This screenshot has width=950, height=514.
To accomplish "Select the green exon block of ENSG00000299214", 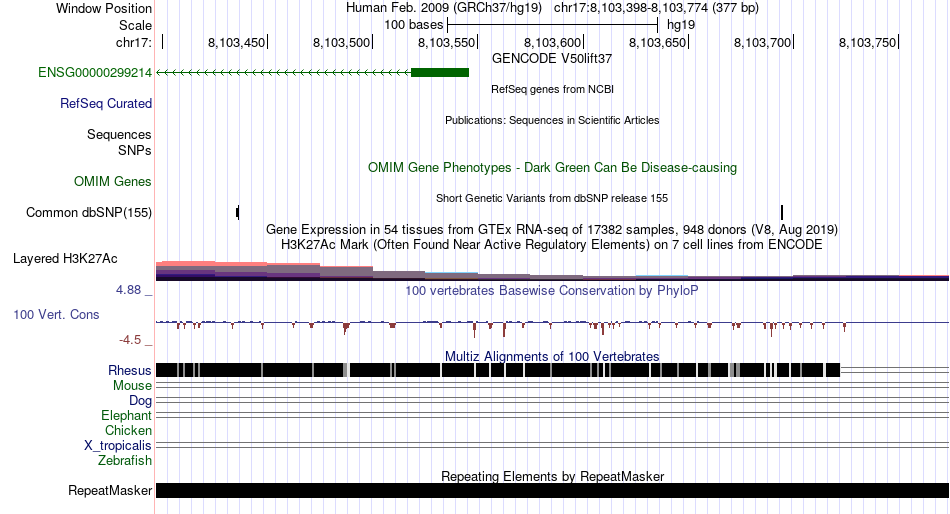I will tap(440, 73).
